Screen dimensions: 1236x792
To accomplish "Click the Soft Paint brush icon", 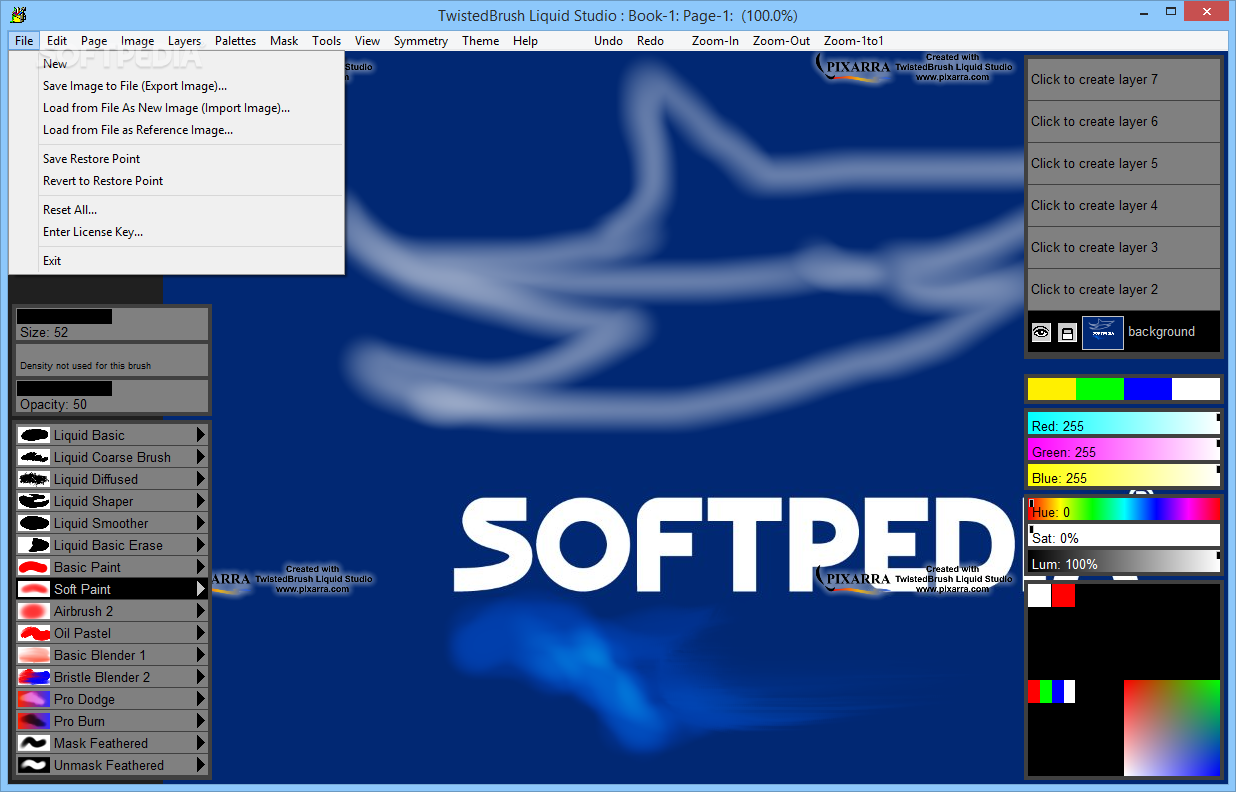I will tap(34, 589).
